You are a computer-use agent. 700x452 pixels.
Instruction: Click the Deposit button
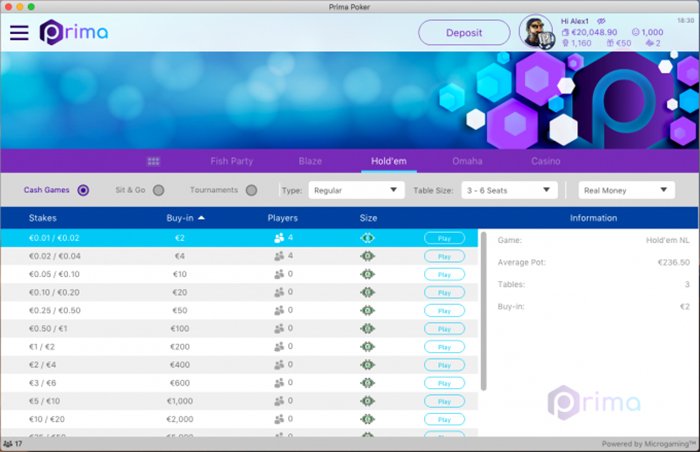point(464,32)
